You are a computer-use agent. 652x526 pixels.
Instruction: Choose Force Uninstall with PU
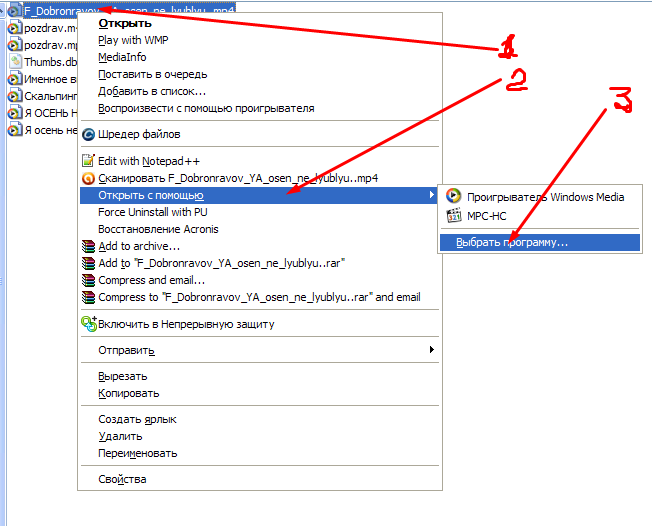tap(152, 212)
